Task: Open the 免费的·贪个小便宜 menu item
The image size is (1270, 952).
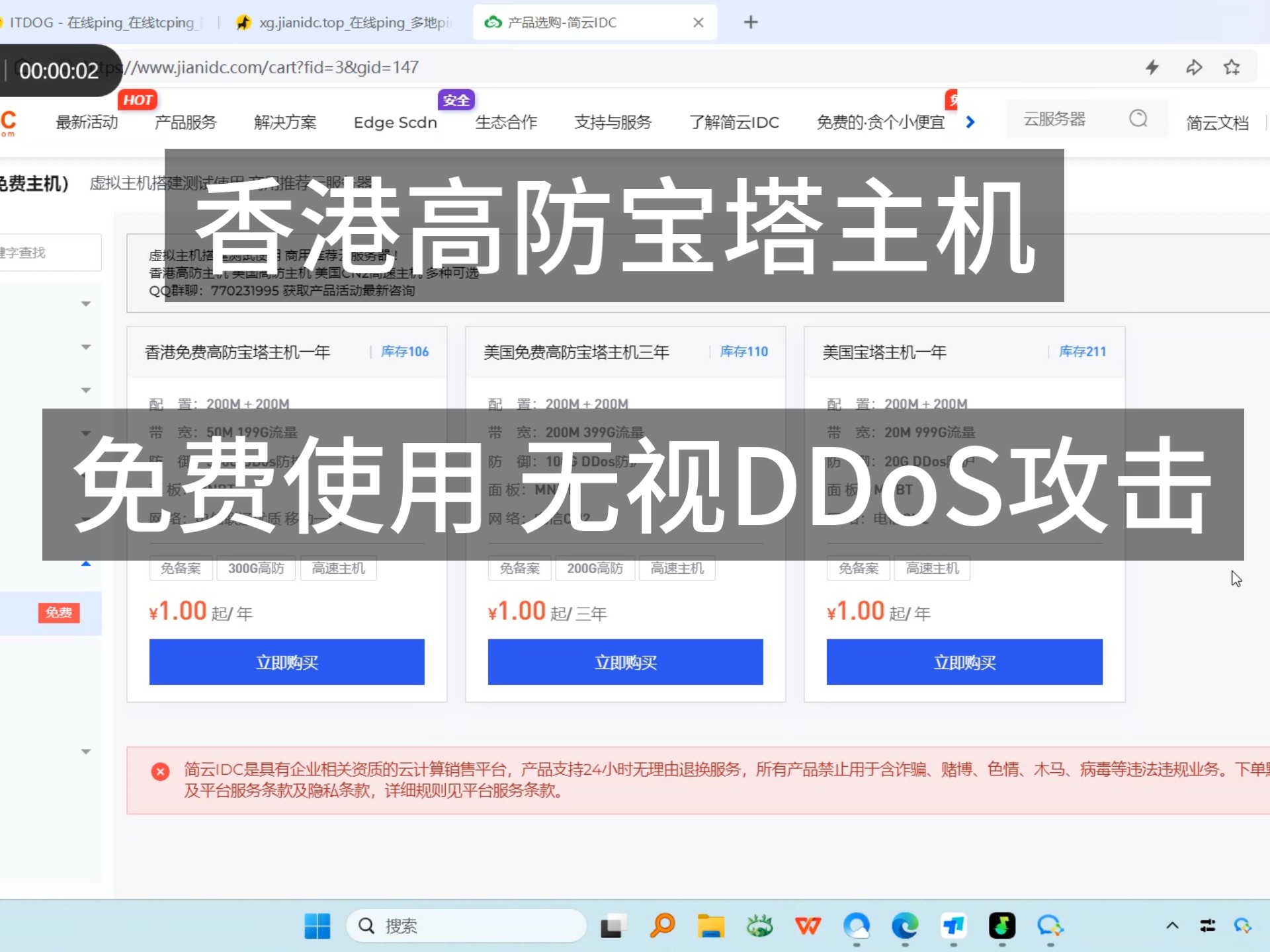Action: (x=880, y=122)
